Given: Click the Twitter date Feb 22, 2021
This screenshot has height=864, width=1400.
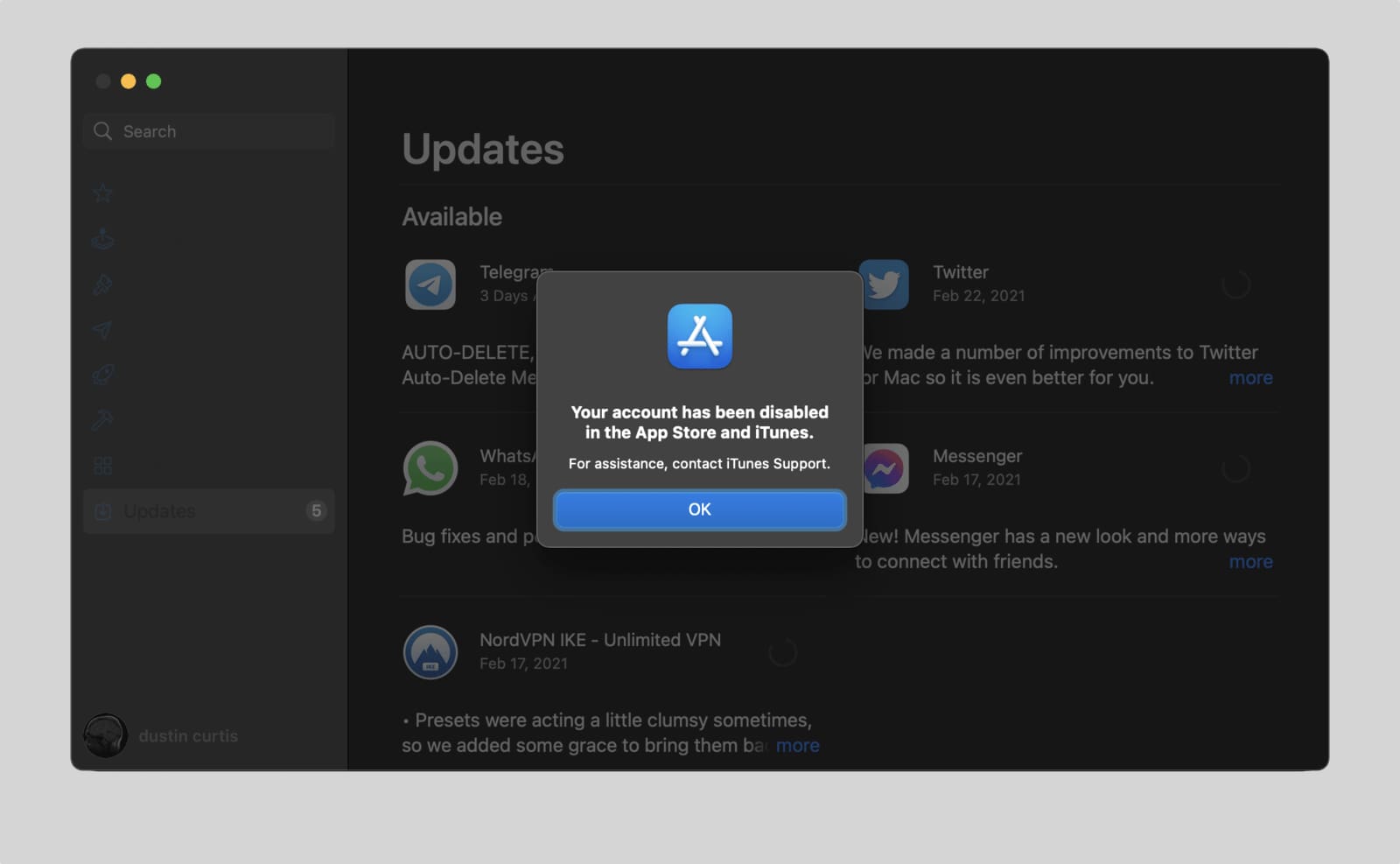Looking at the screenshot, I should [x=978, y=296].
